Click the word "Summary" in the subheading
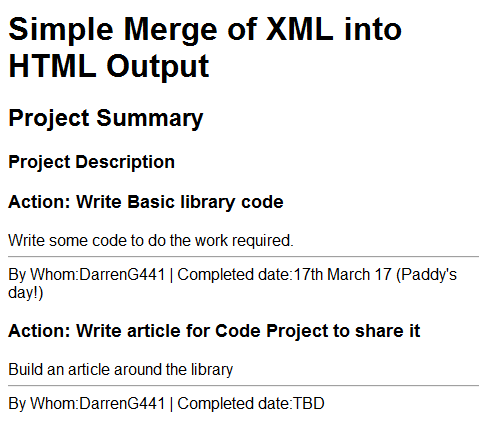The height and width of the screenshot is (437, 479). pyautogui.click(x=150, y=119)
